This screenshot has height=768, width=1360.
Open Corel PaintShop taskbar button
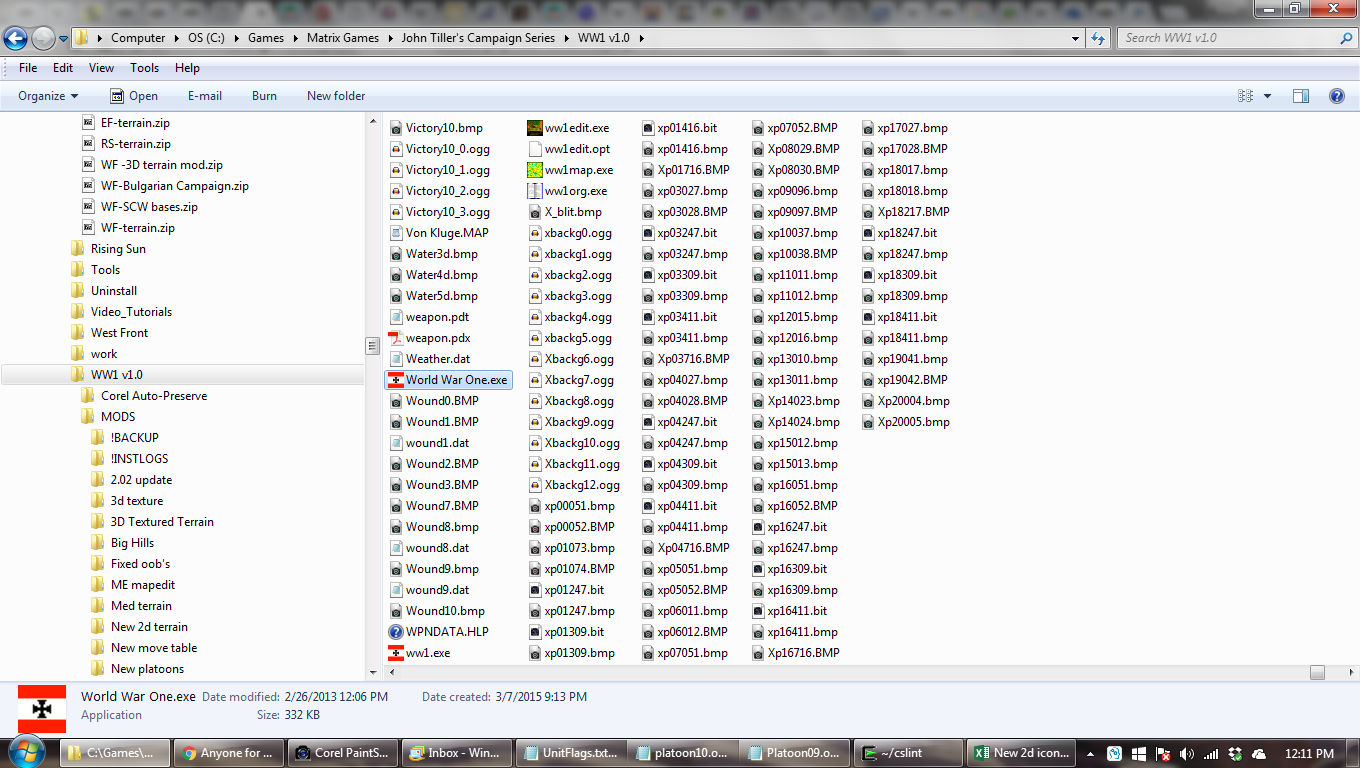tap(342, 753)
